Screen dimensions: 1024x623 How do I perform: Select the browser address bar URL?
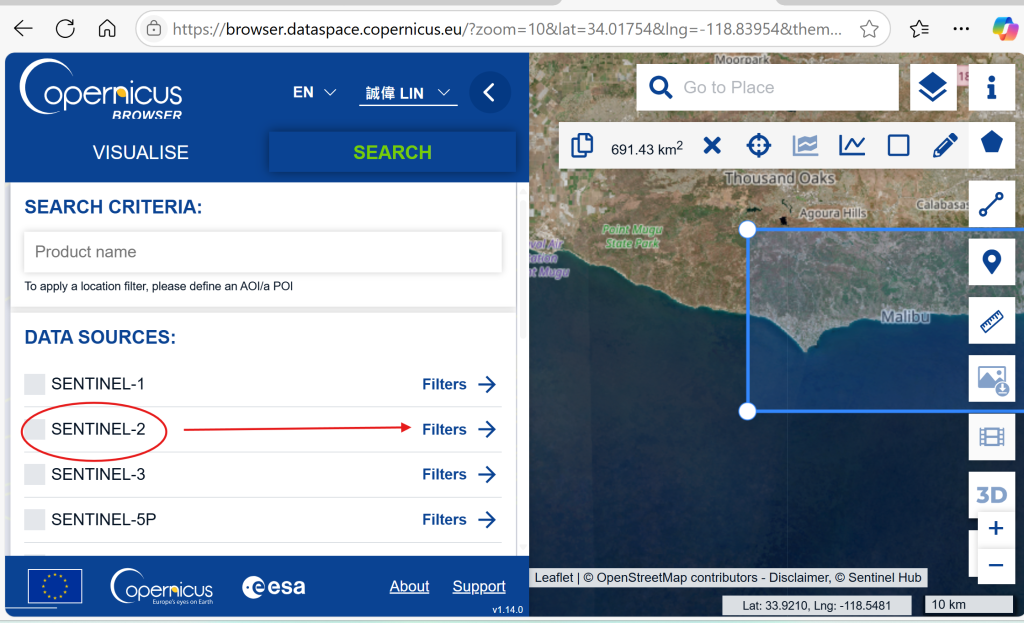pyautogui.click(x=507, y=29)
